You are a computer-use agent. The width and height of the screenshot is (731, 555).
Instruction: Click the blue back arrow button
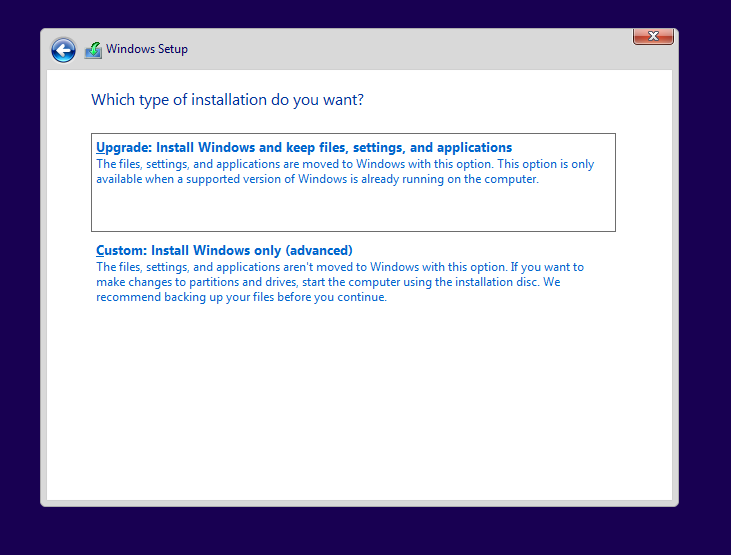63,50
